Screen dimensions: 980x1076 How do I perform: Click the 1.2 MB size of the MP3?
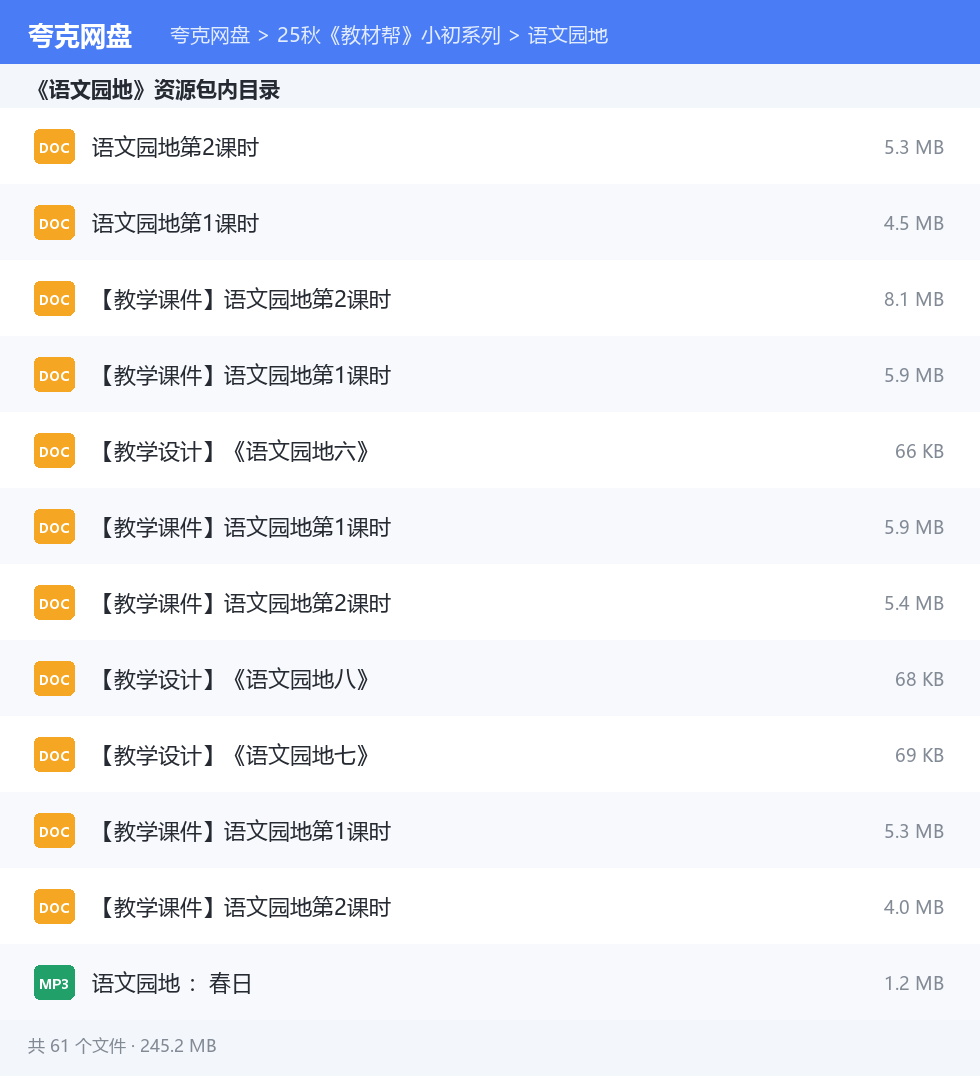pos(913,983)
